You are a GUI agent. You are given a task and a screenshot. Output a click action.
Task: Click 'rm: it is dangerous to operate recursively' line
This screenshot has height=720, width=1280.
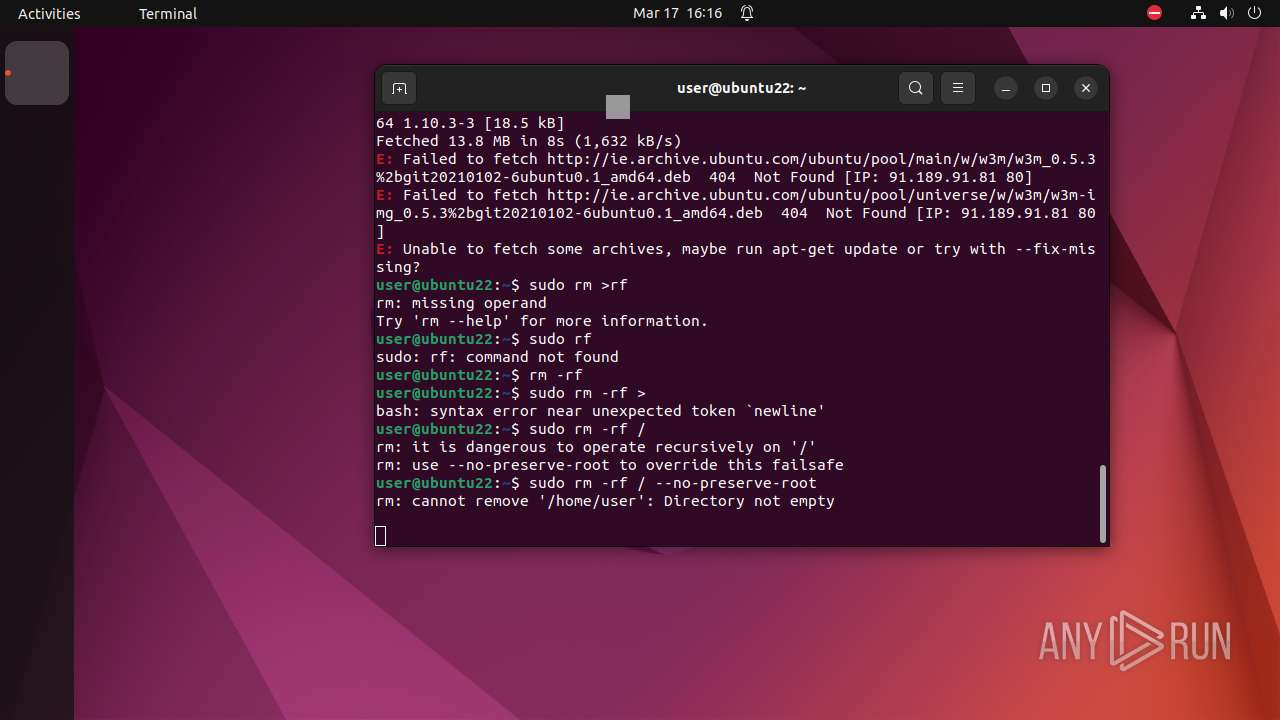(x=597, y=447)
